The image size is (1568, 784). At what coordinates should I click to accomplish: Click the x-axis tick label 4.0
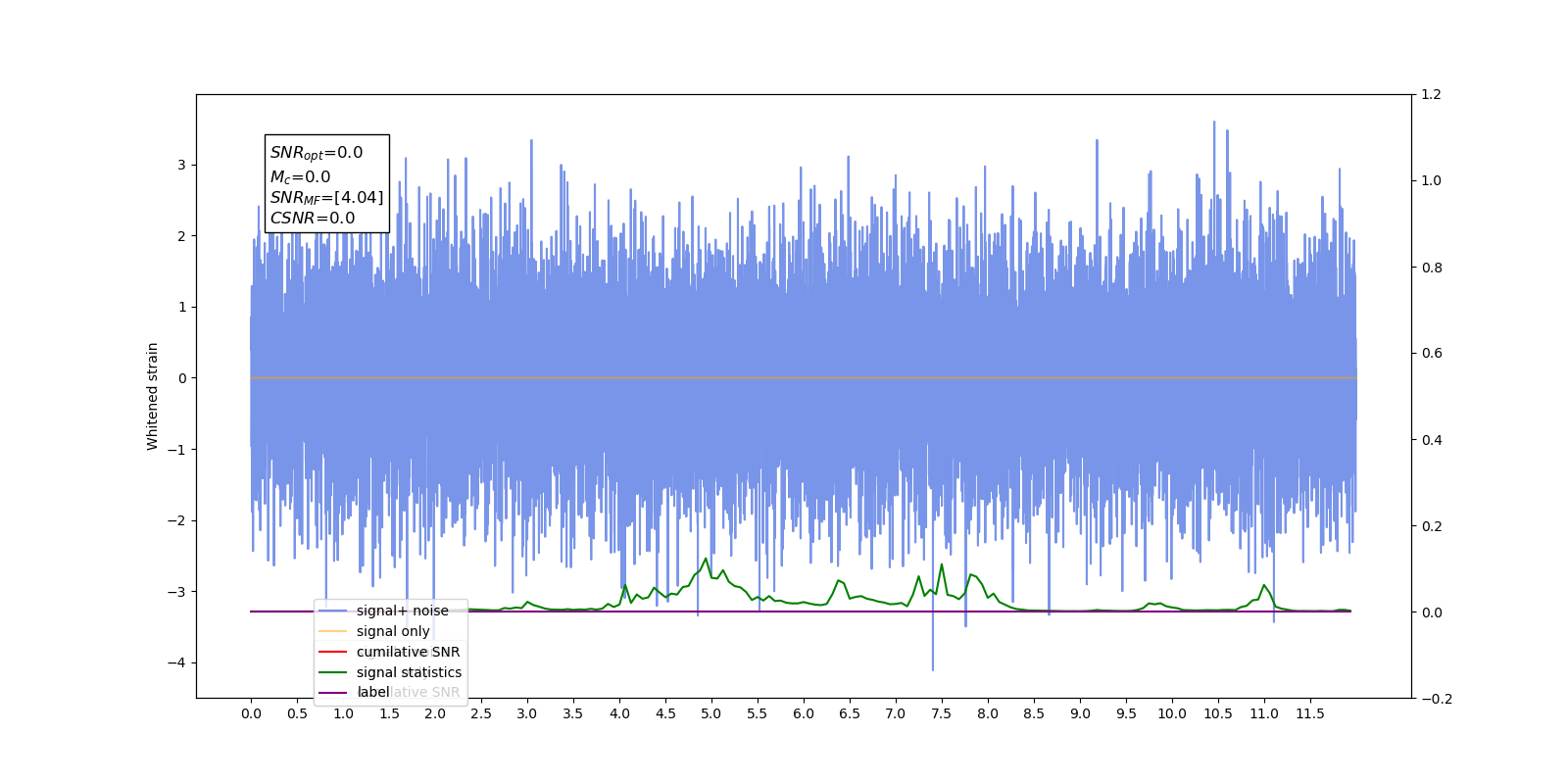pos(619,713)
